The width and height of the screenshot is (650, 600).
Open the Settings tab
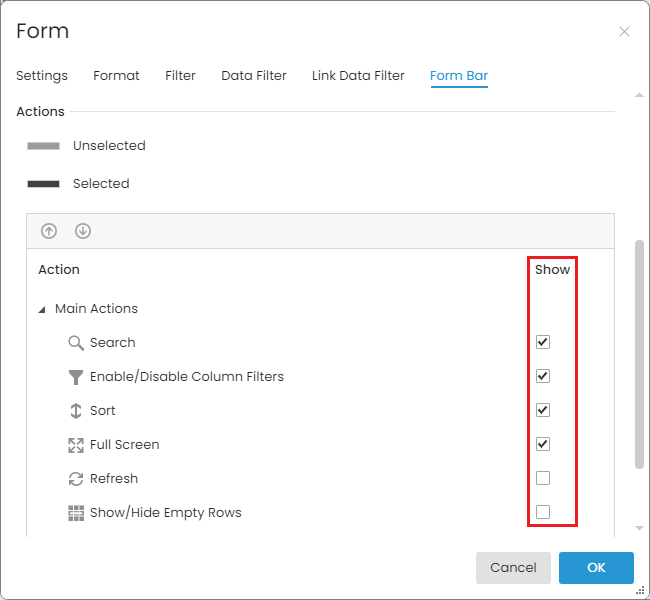tap(42, 75)
